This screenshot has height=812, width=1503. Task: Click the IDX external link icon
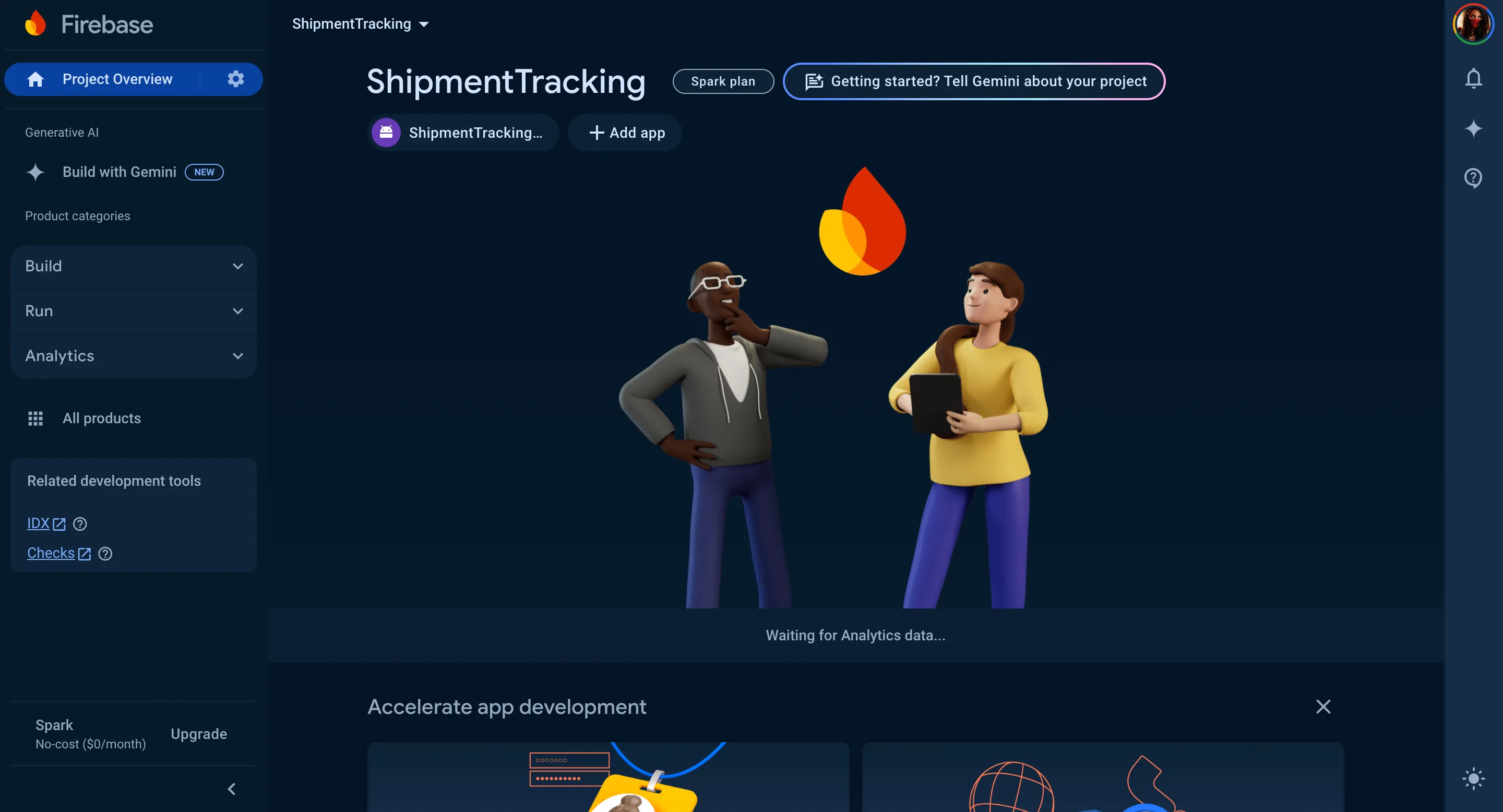(59, 524)
